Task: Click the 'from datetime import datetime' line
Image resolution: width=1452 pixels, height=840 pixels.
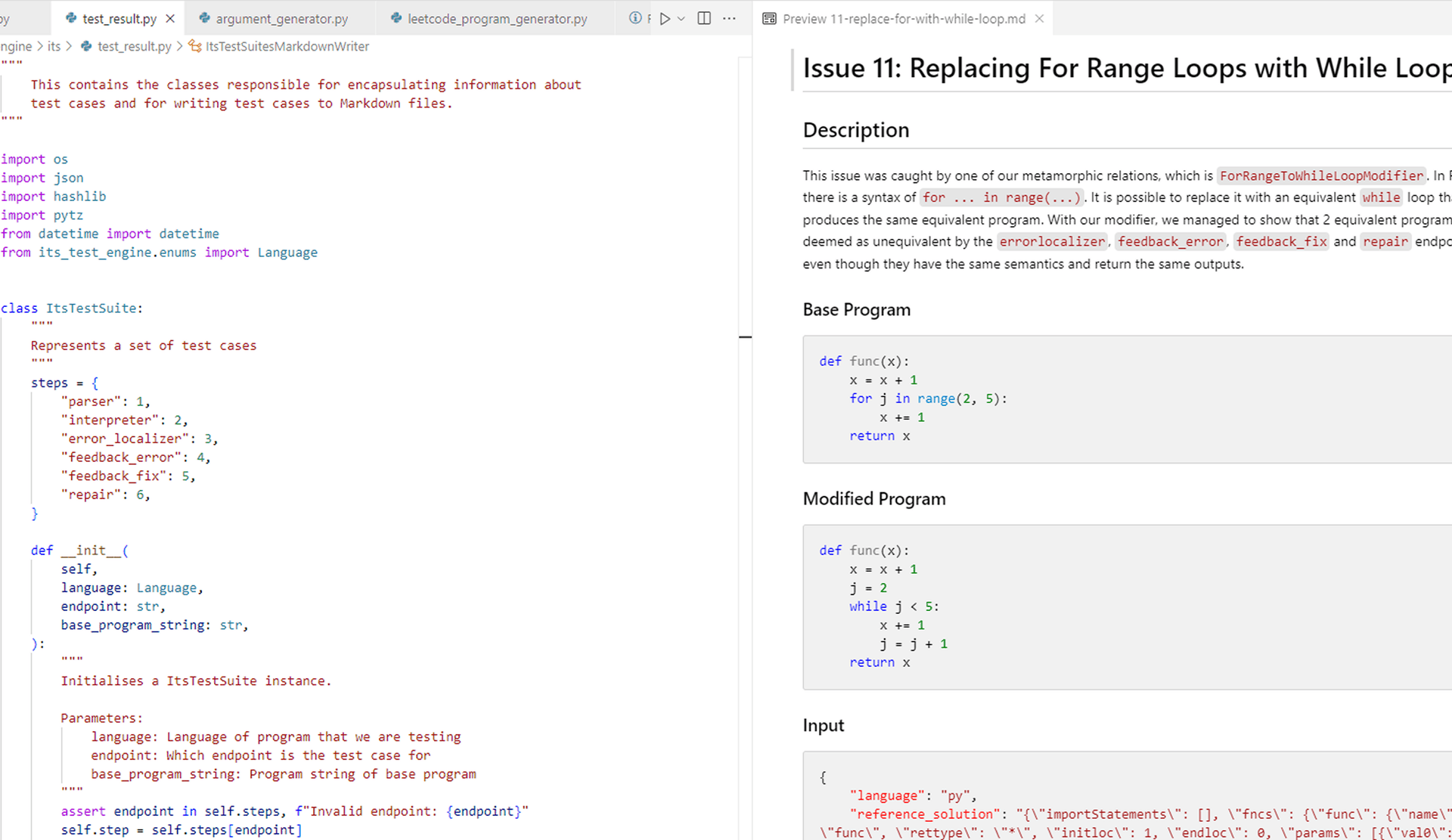Action: coord(110,234)
